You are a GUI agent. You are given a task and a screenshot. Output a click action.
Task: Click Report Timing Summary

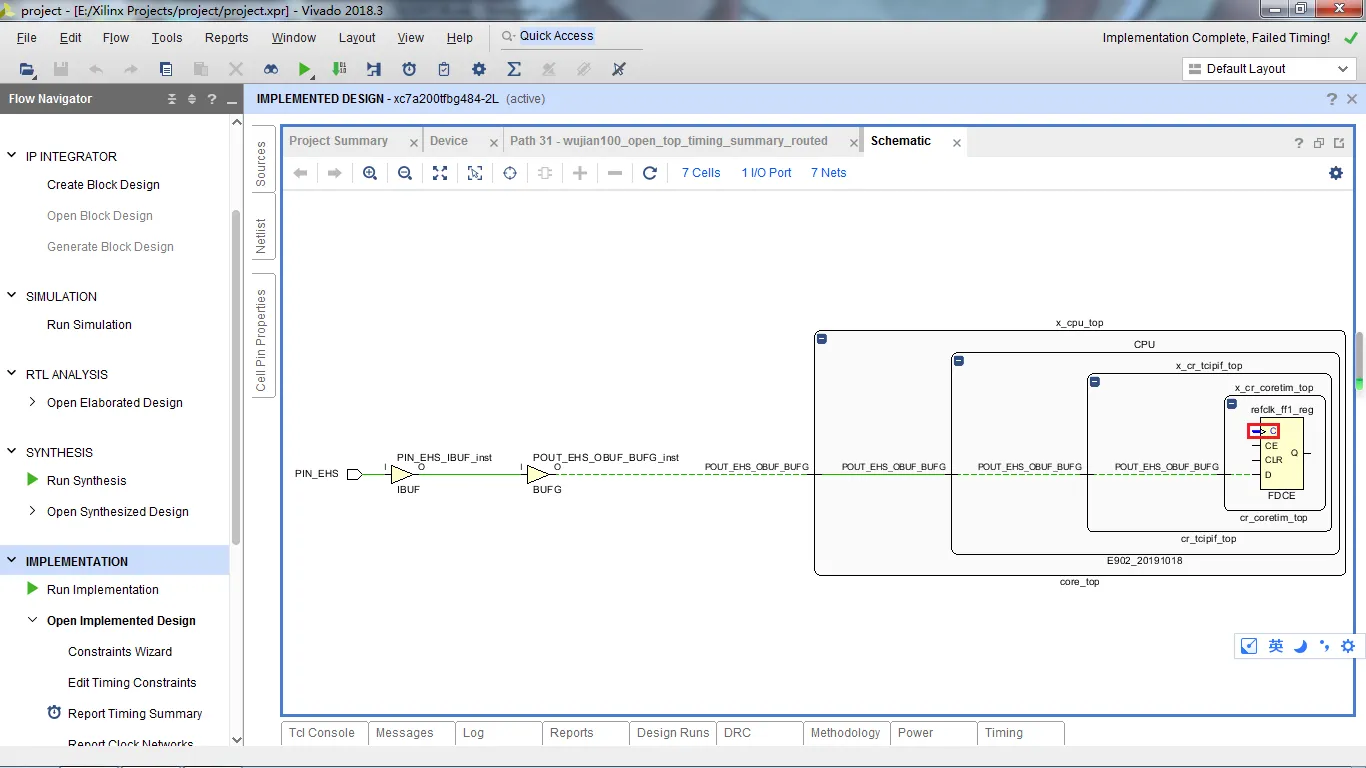pos(135,714)
